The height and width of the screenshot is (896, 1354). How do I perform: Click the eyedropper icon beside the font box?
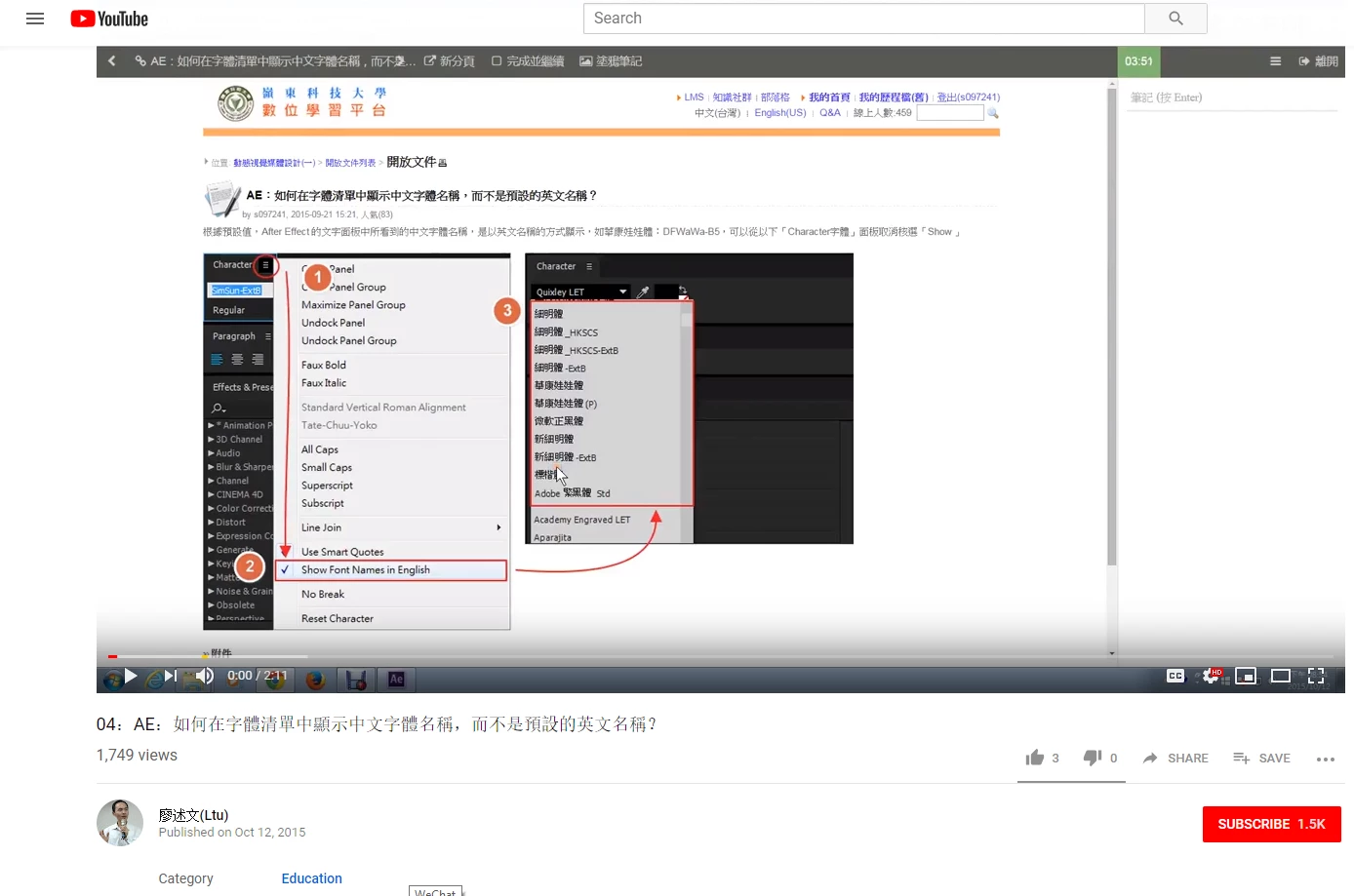pyautogui.click(x=643, y=292)
